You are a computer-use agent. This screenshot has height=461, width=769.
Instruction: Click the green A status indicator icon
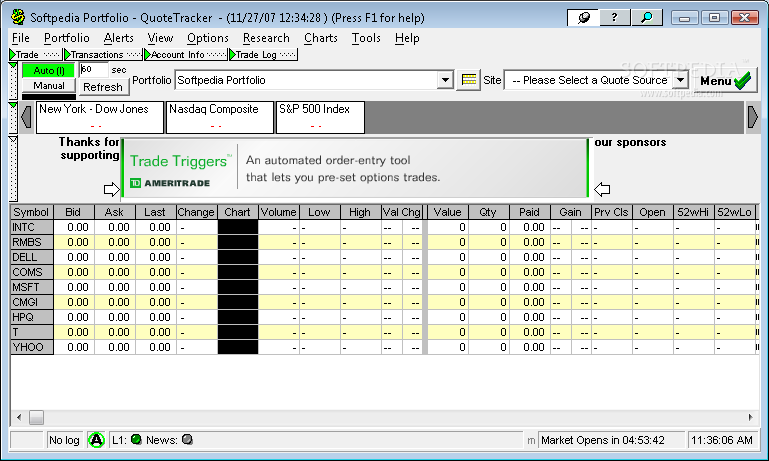(x=96, y=440)
